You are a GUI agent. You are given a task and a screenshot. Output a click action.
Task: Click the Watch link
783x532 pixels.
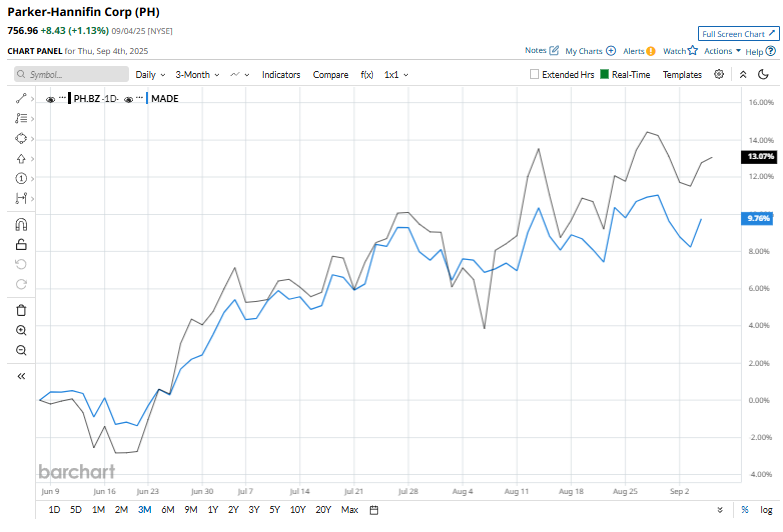(674, 51)
